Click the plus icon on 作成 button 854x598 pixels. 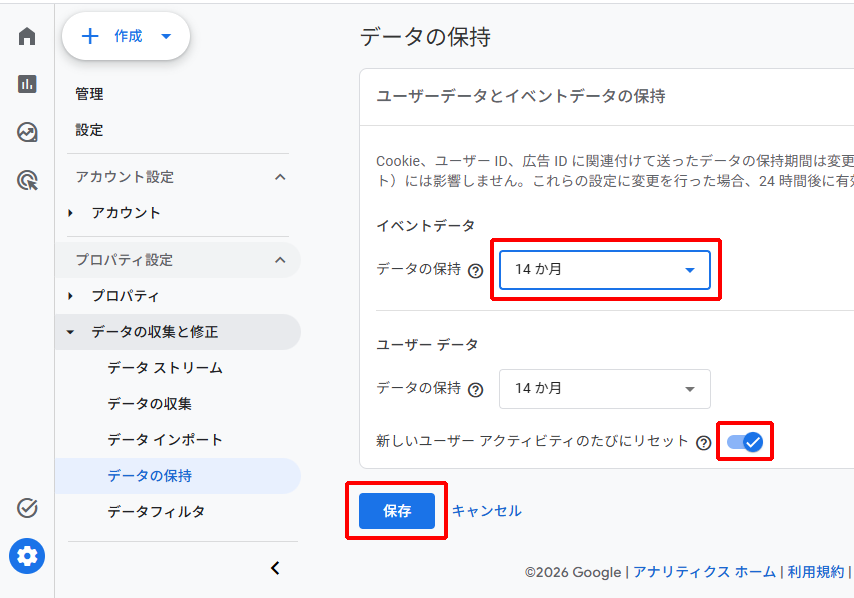90,36
